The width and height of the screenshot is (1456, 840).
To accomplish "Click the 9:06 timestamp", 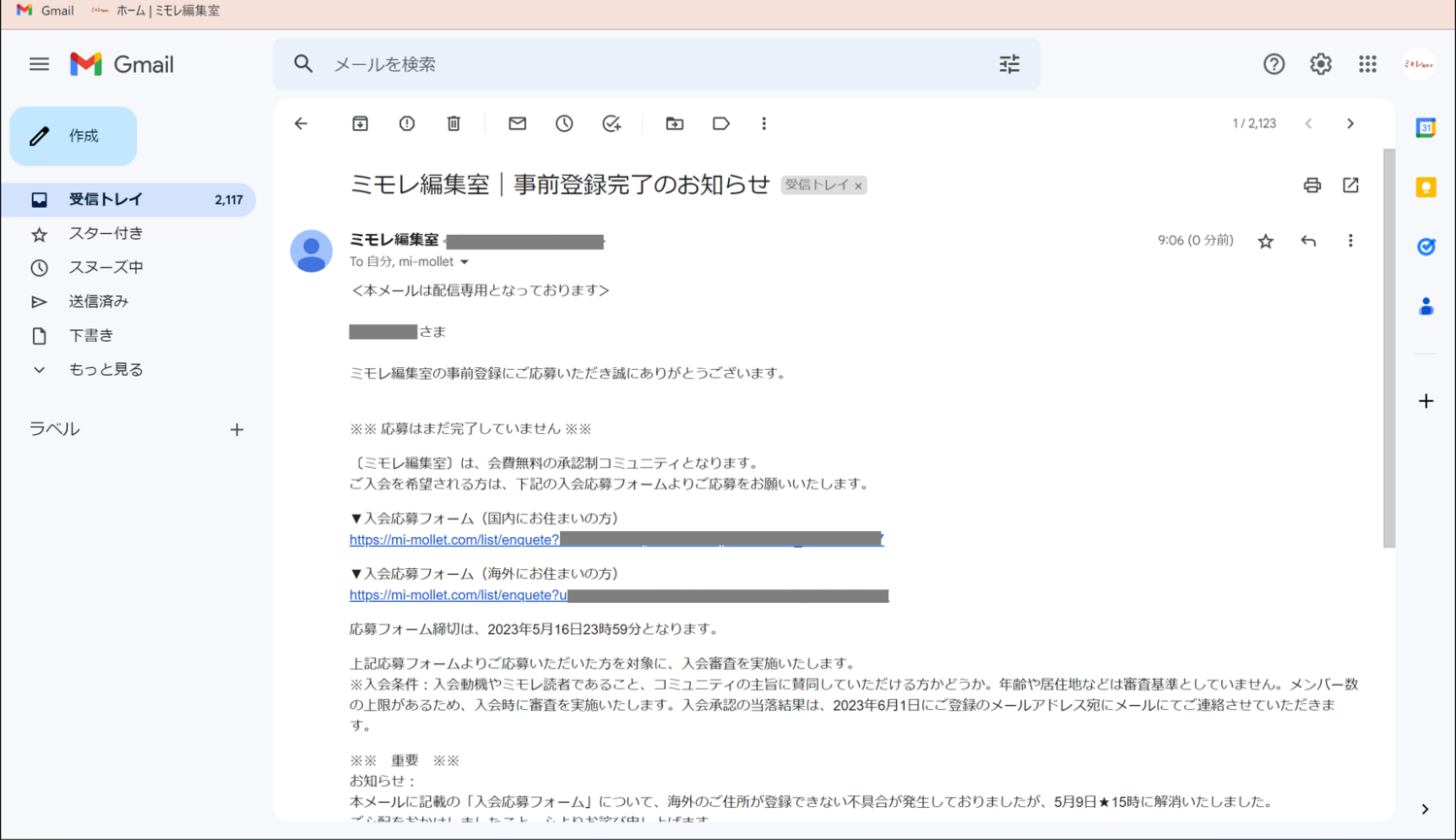I will click(1195, 240).
